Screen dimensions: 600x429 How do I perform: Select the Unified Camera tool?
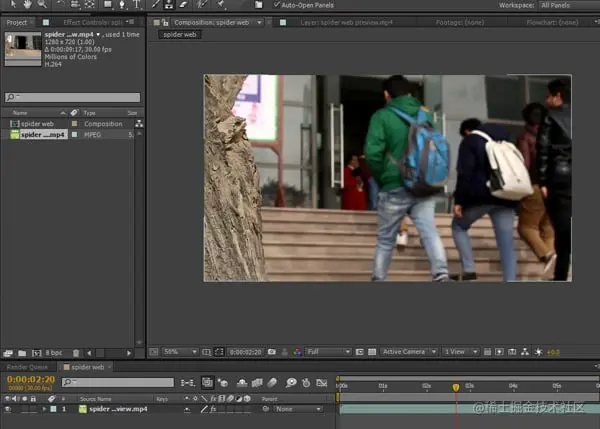coord(75,4)
